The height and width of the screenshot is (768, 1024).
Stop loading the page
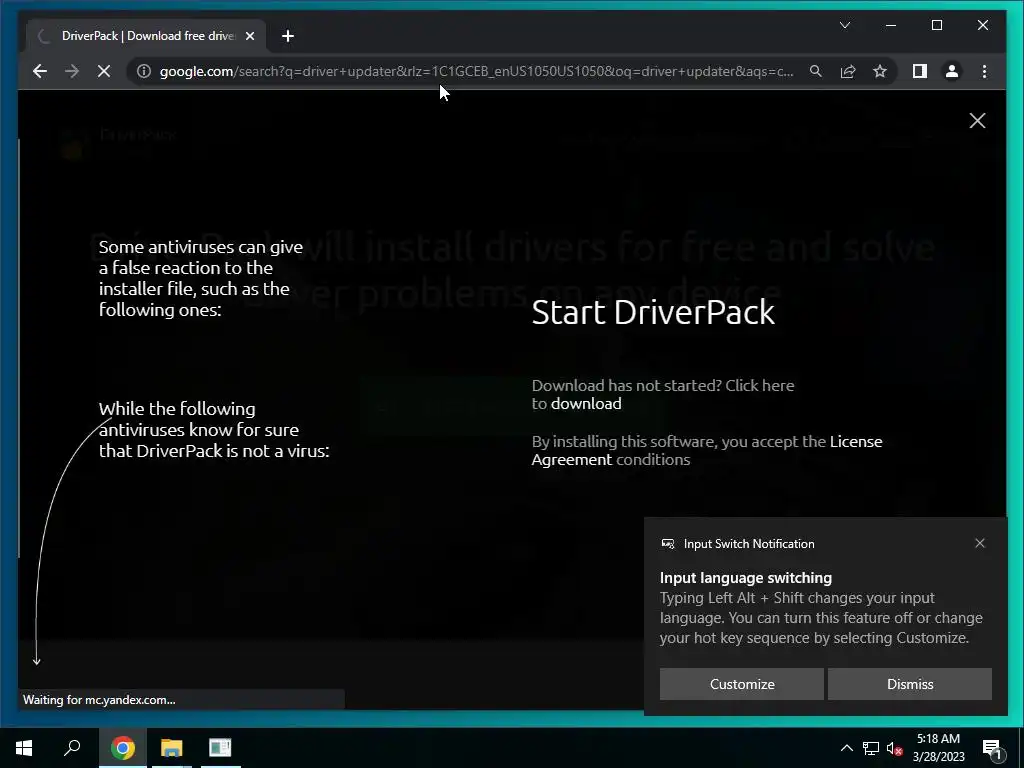104,71
